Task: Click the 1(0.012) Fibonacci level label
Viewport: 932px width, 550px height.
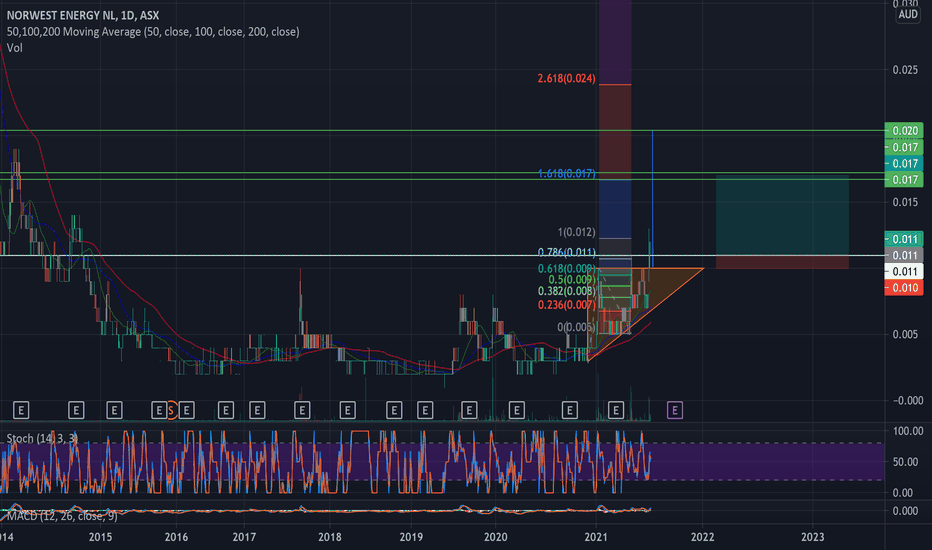Action: [x=576, y=232]
